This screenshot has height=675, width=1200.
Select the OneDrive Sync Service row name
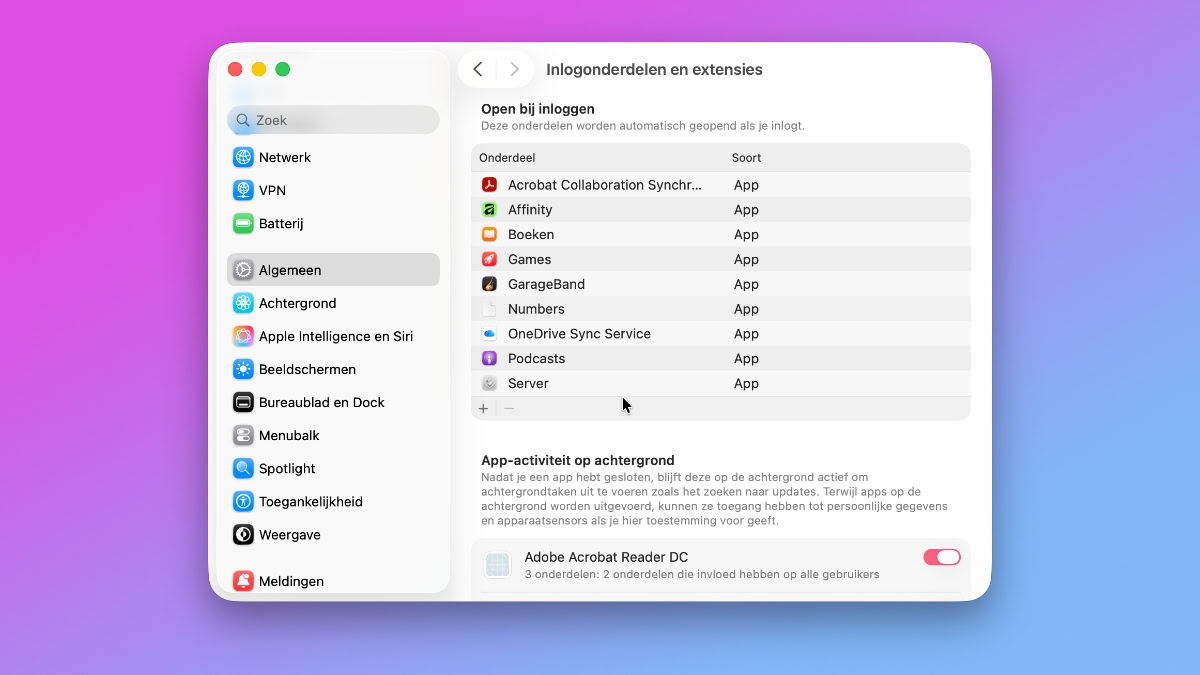[x=579, y=334]
